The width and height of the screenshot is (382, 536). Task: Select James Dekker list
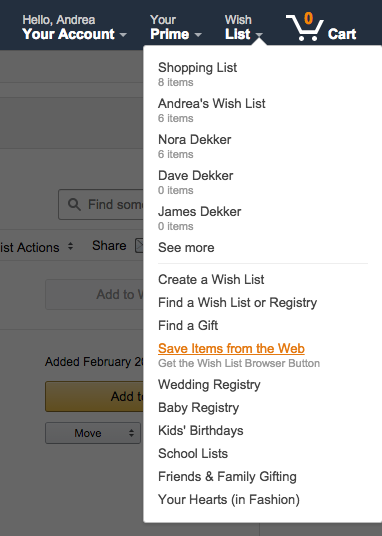pyautogui.click(x=199, y=218)
